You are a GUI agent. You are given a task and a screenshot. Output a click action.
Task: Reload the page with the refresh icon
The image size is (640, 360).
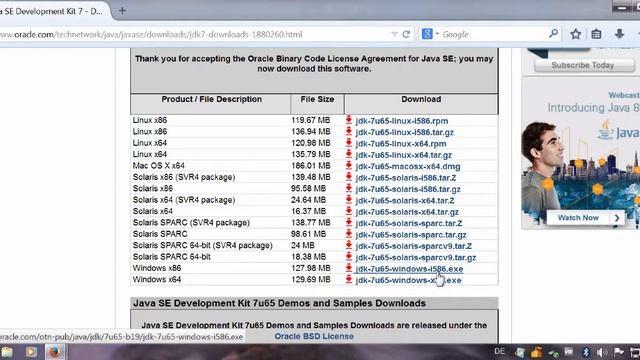click(406, 34)
